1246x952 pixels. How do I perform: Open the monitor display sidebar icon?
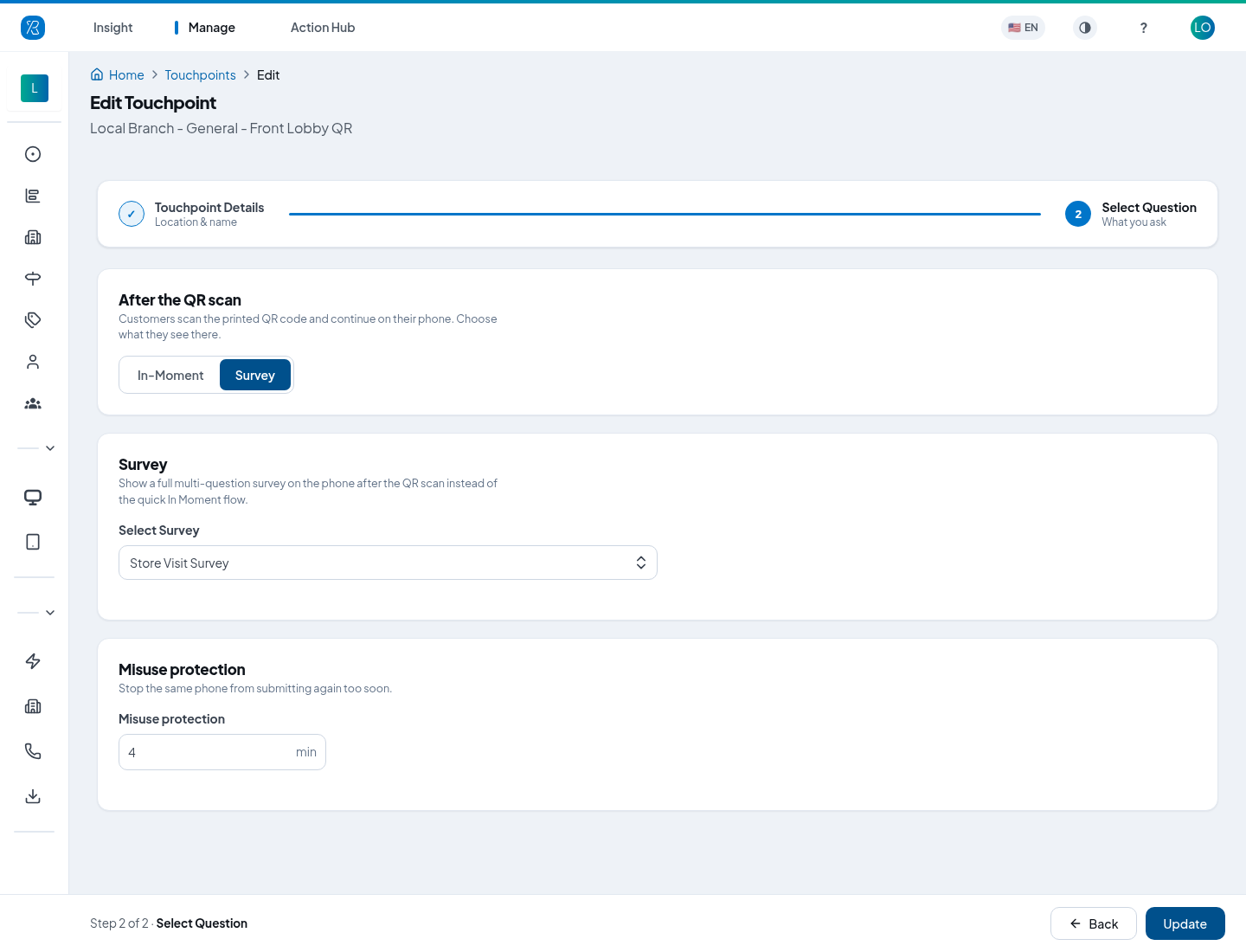point(33,497)
